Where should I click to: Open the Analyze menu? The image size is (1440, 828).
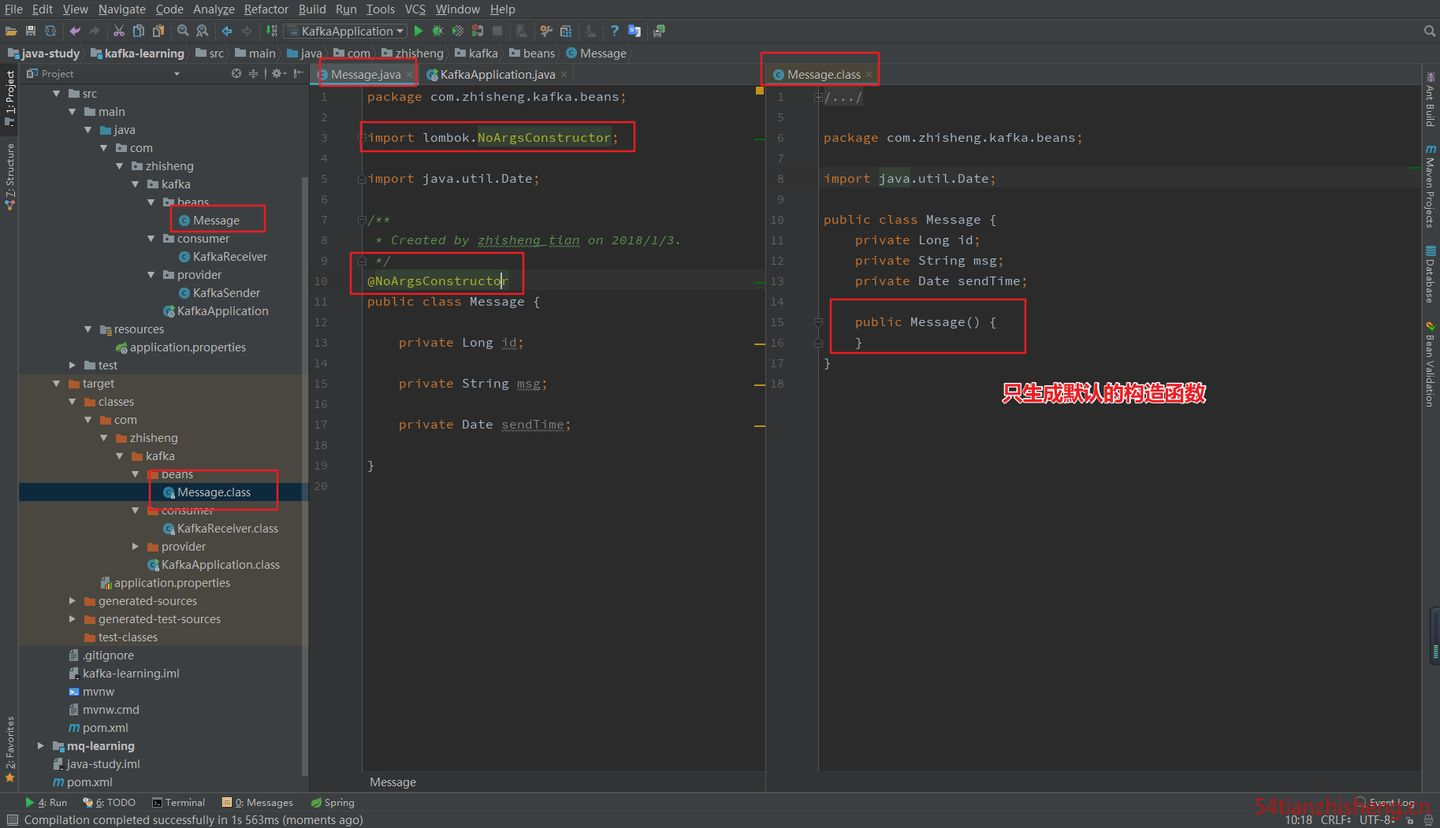pos(213,9)
